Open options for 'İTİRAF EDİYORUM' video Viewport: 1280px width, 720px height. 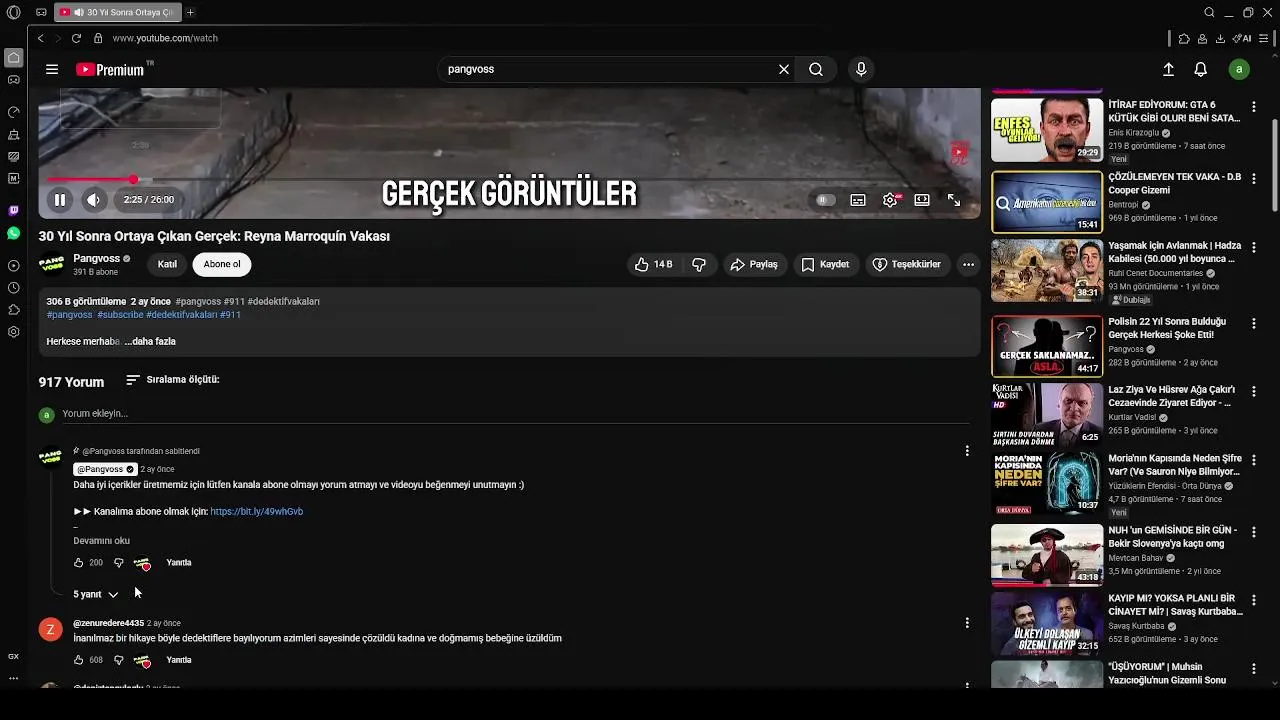tap(1254, 107)
